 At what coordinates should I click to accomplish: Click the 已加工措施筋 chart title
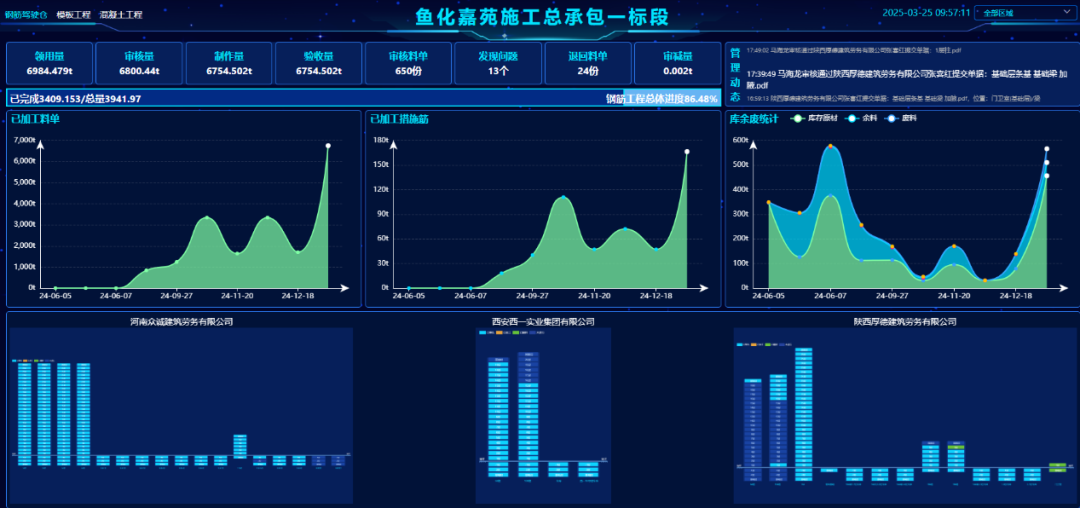point(399,118)
